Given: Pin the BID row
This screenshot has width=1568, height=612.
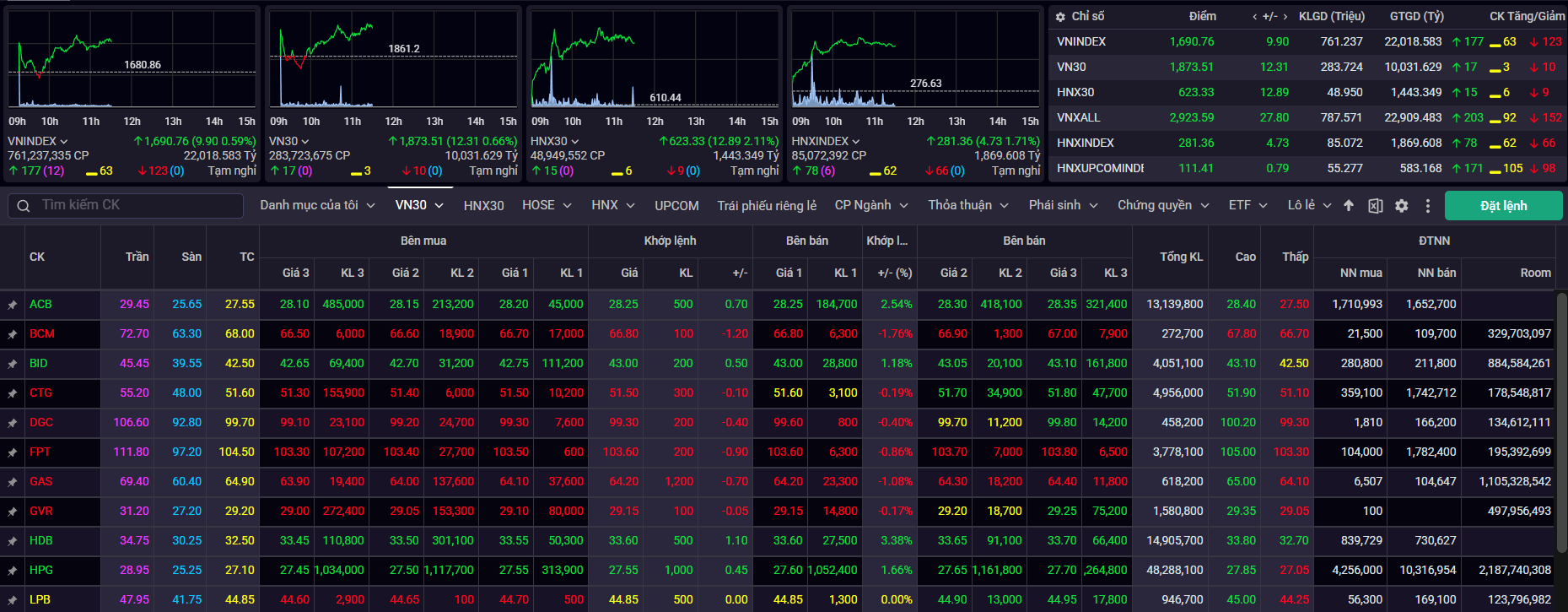Looking at the screenshot, I should click(13, 364).
